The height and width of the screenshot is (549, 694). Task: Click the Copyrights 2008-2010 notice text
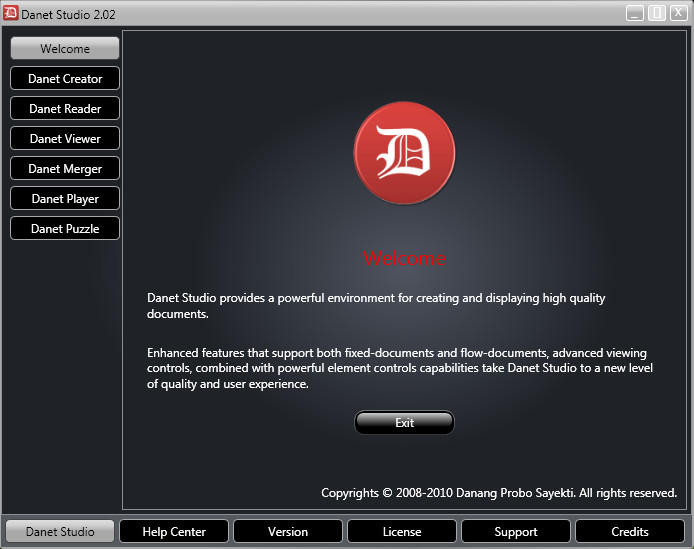[x=499, y=493]
